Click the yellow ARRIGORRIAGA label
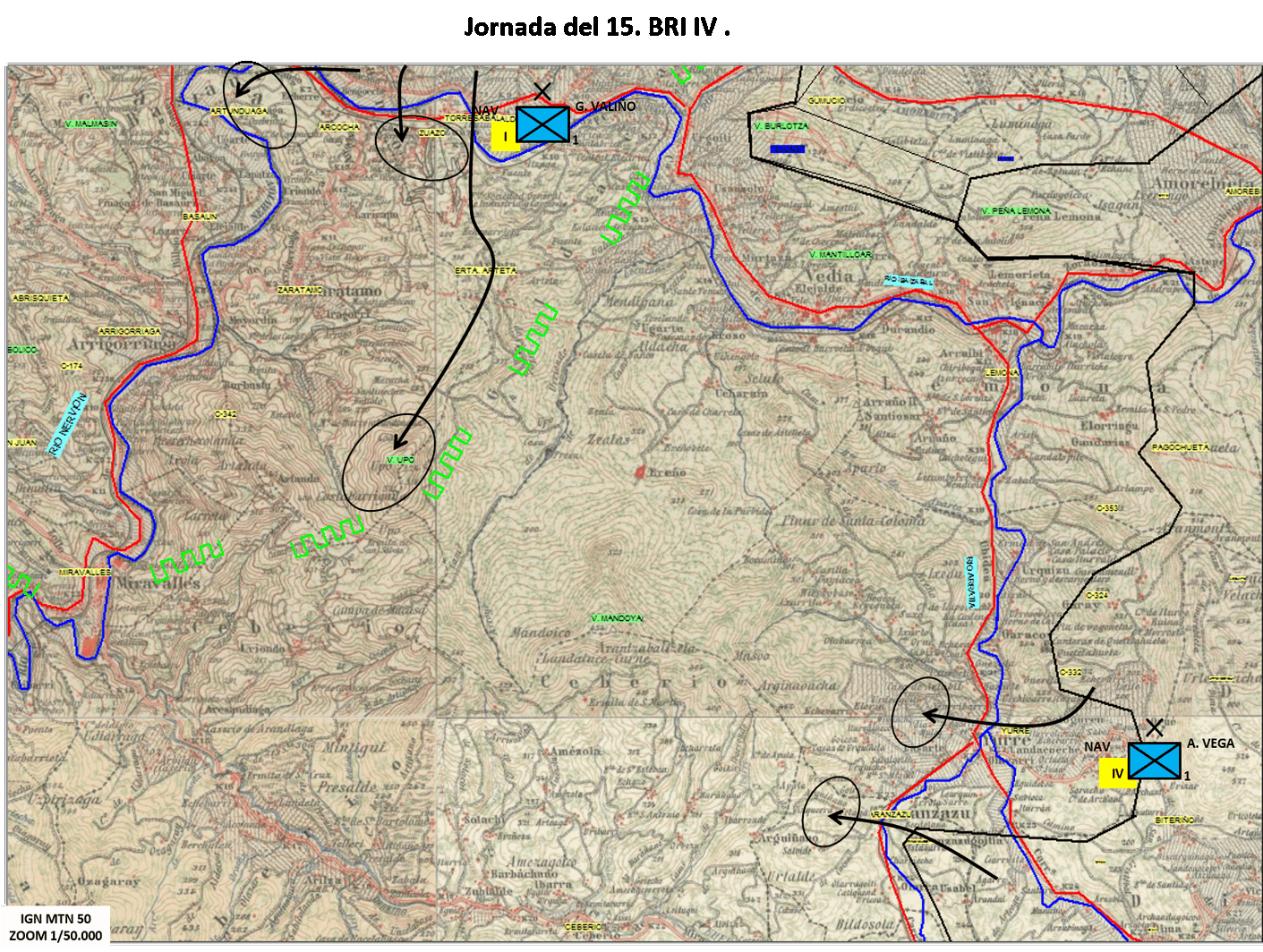Image resolution: width=1263 pixels, height=952 pixels. 130,331
